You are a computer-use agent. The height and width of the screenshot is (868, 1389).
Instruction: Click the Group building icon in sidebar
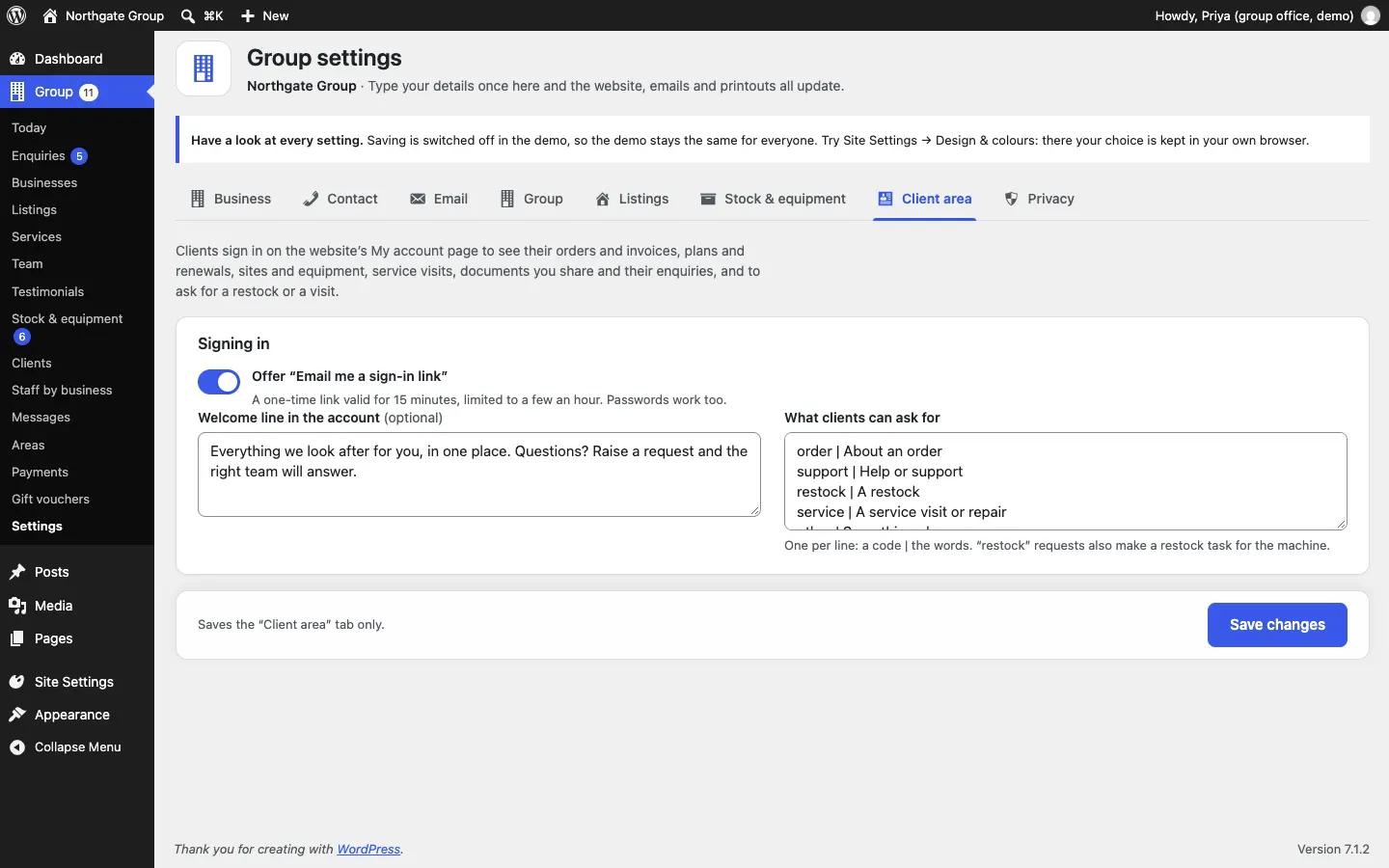point(17,92)
